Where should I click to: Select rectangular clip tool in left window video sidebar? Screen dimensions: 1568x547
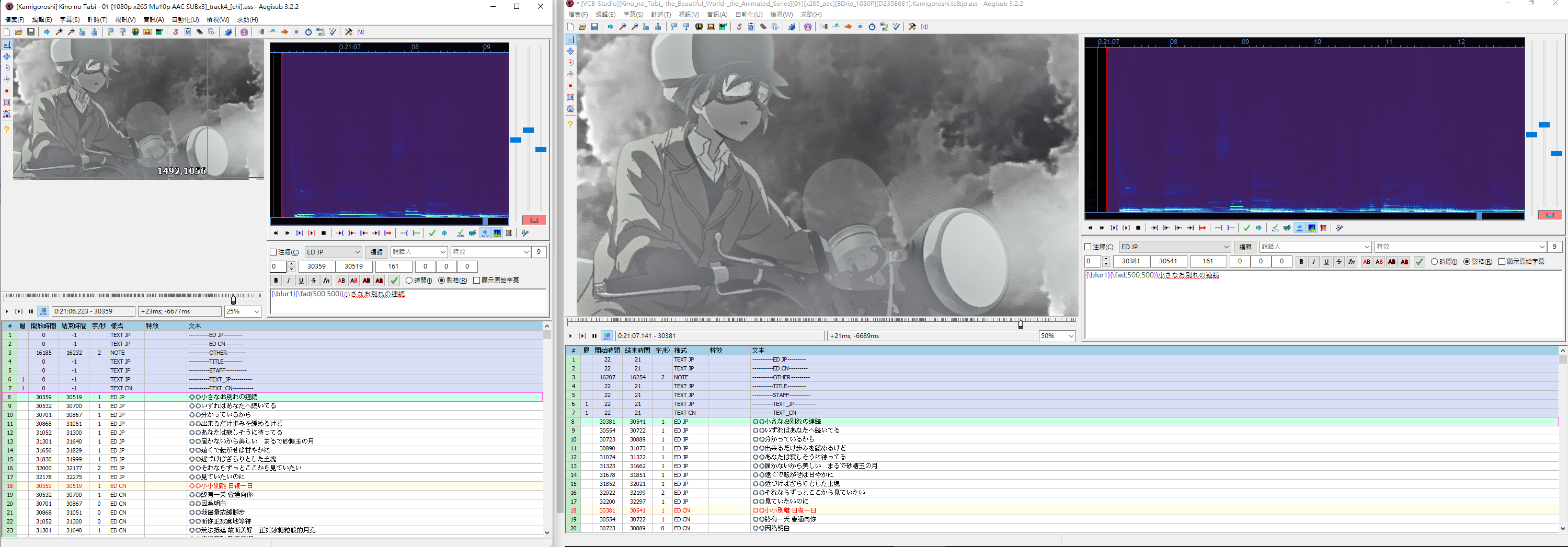[x=7, y=102]
